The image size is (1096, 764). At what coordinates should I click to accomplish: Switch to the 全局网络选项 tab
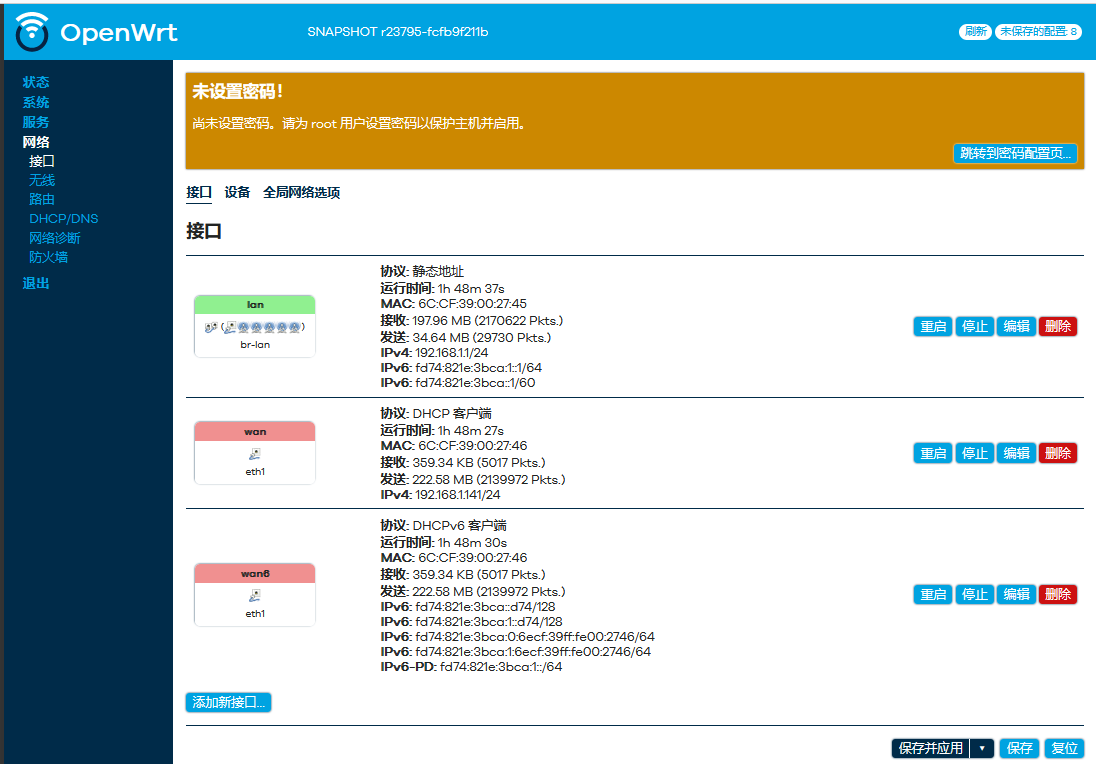point(301,192)
